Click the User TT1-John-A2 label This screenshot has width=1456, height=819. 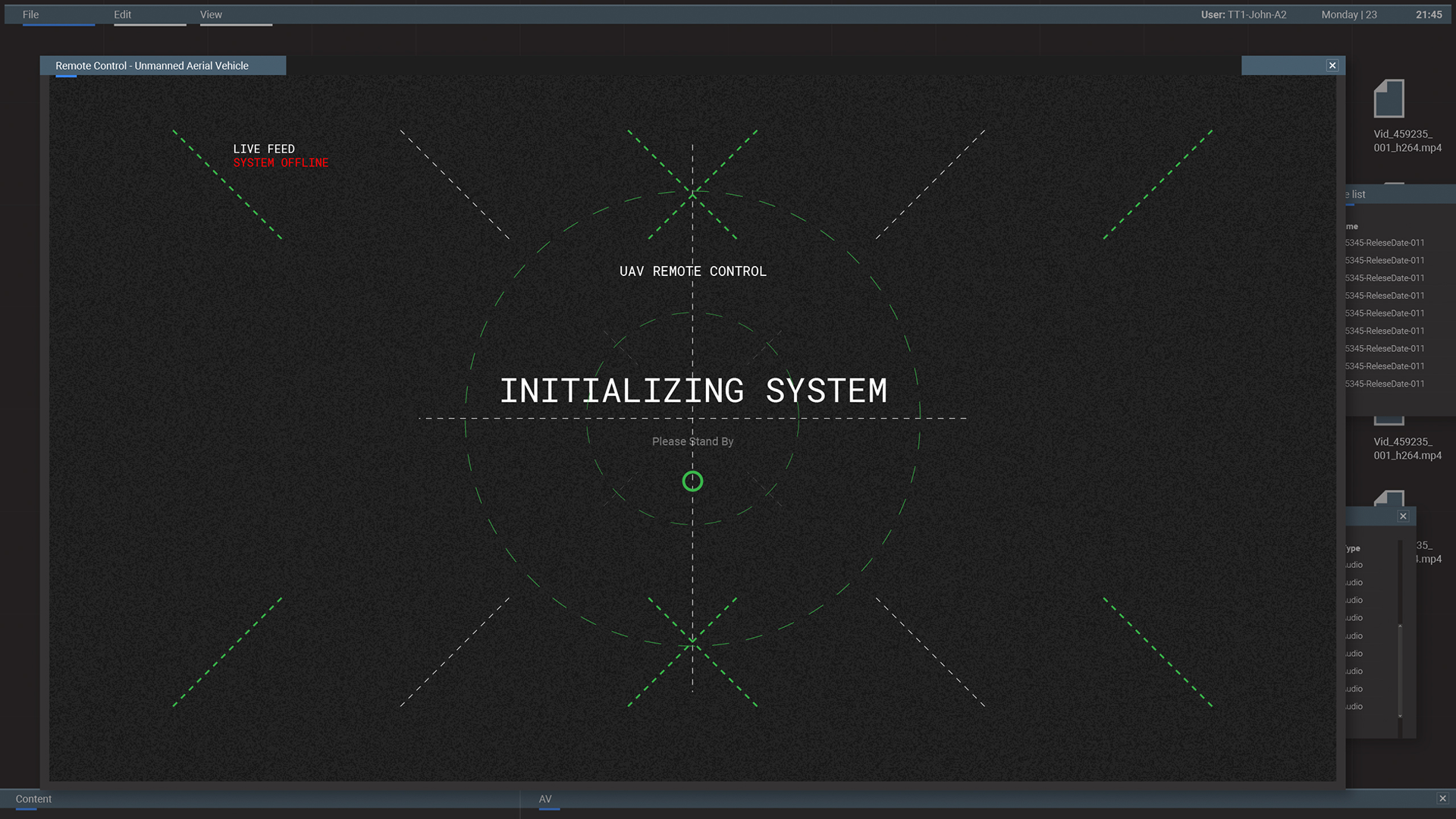click(1244, 14)
